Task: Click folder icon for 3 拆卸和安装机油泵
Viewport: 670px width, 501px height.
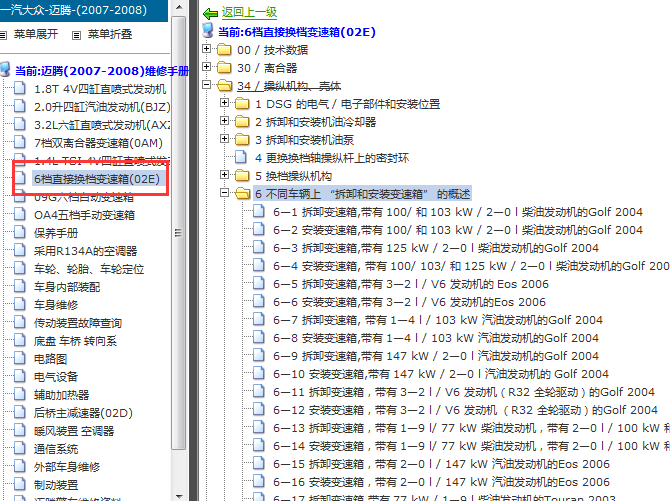Action: (242, 139)
